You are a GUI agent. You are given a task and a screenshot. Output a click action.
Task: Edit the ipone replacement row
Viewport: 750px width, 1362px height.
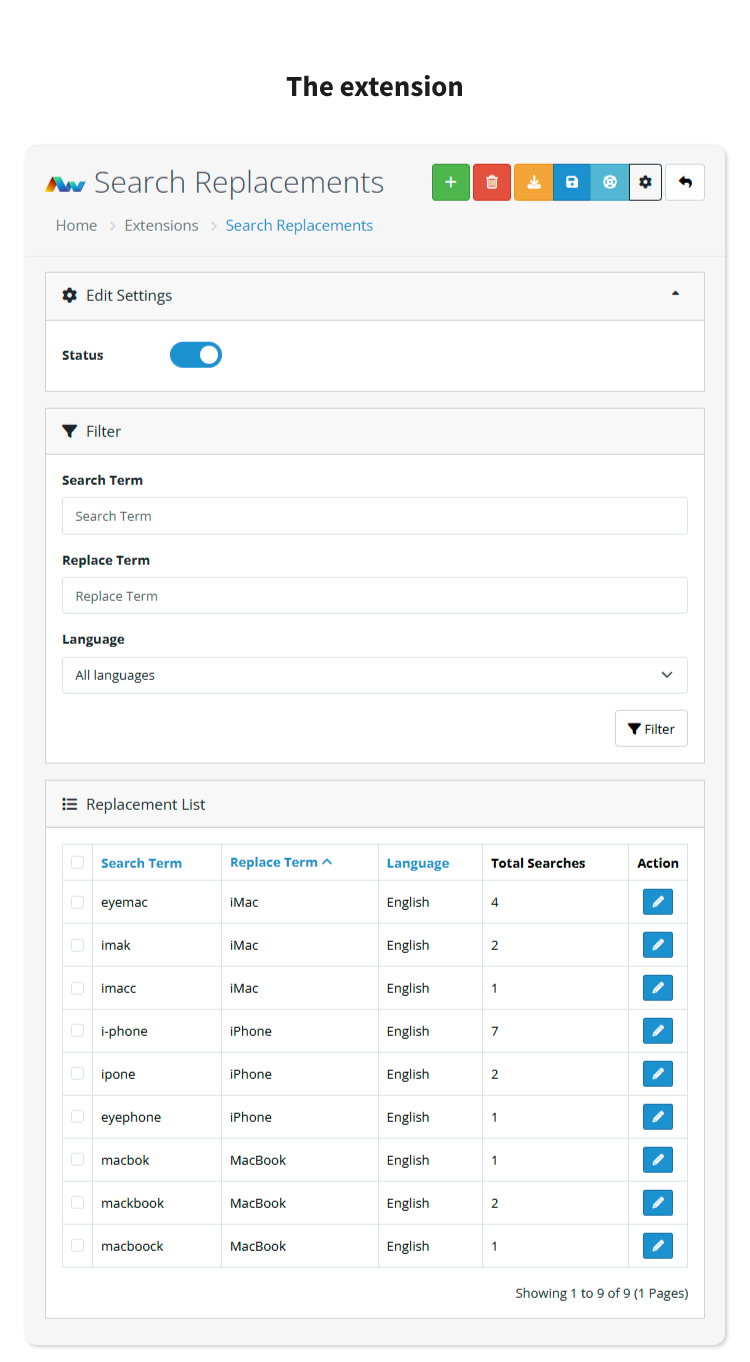coord(658,1074)
